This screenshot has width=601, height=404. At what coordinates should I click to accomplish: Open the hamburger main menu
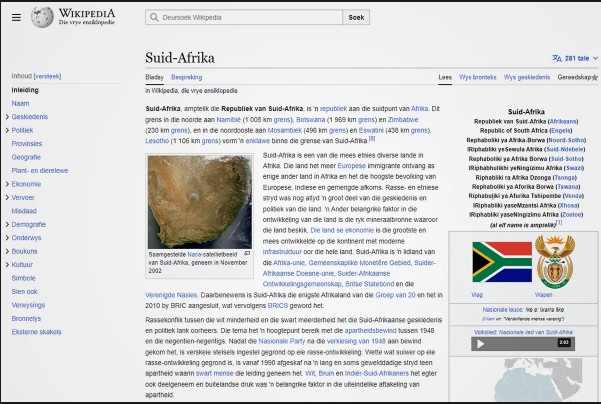point(15,17)
